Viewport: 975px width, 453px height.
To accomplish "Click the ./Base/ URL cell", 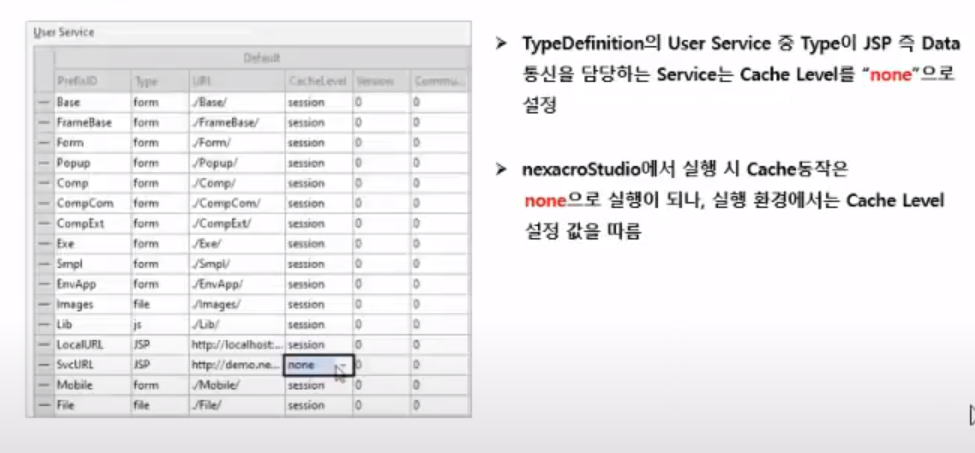I will 237,103.
